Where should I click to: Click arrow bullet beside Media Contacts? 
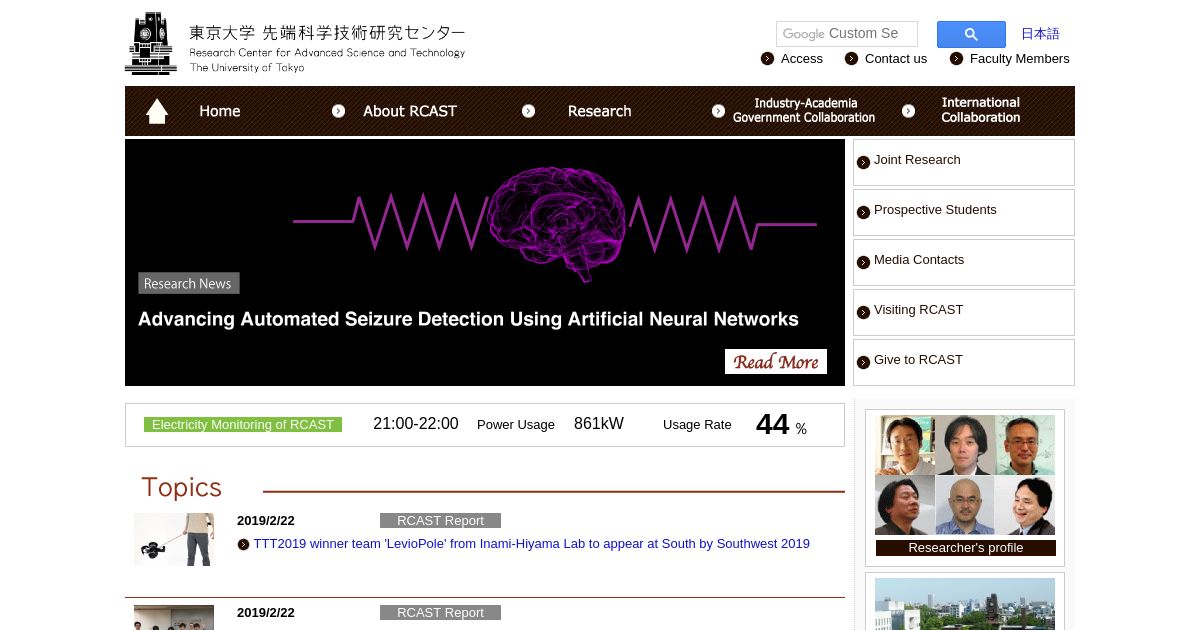pyautogui.click(x=864, y=262)
